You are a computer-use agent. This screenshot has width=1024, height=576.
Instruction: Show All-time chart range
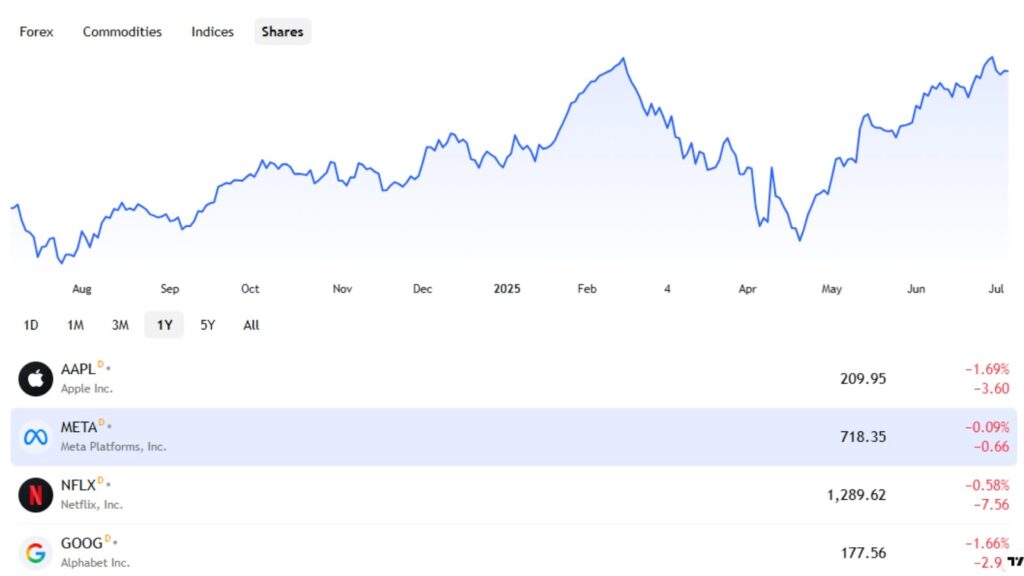tap(251, 325)
